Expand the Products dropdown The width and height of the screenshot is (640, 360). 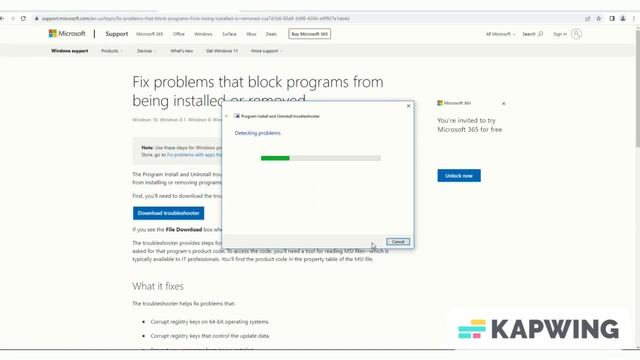(x=112, y=51)
